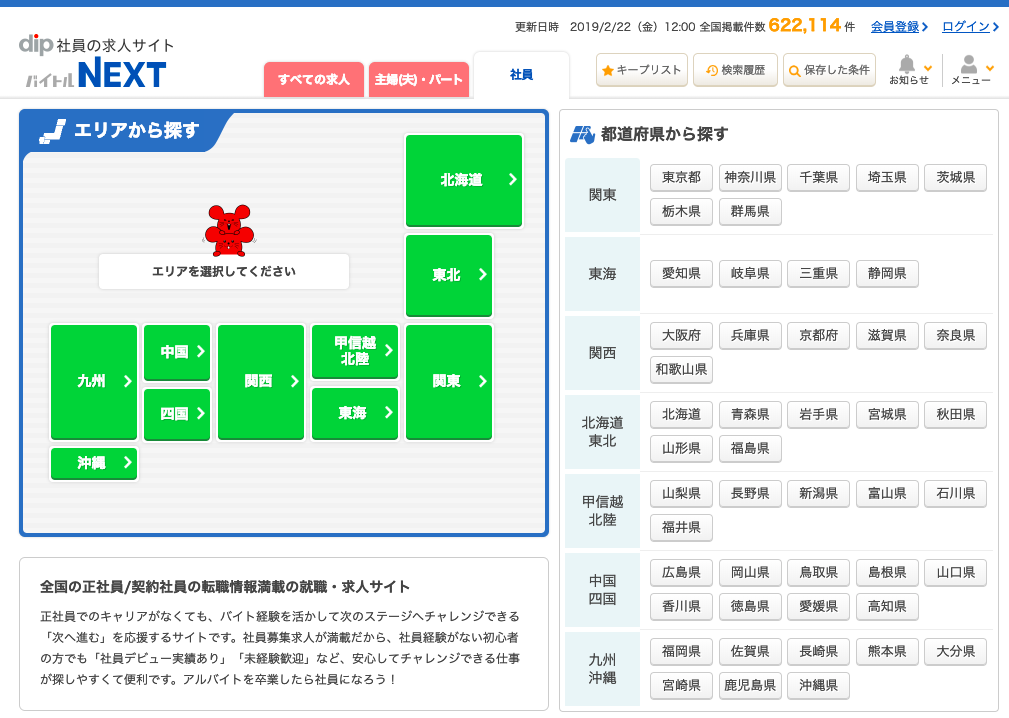This screenshot has height=718, width=1009.
Task: Click the red mouse mascot character
Action: click(231, 229)
